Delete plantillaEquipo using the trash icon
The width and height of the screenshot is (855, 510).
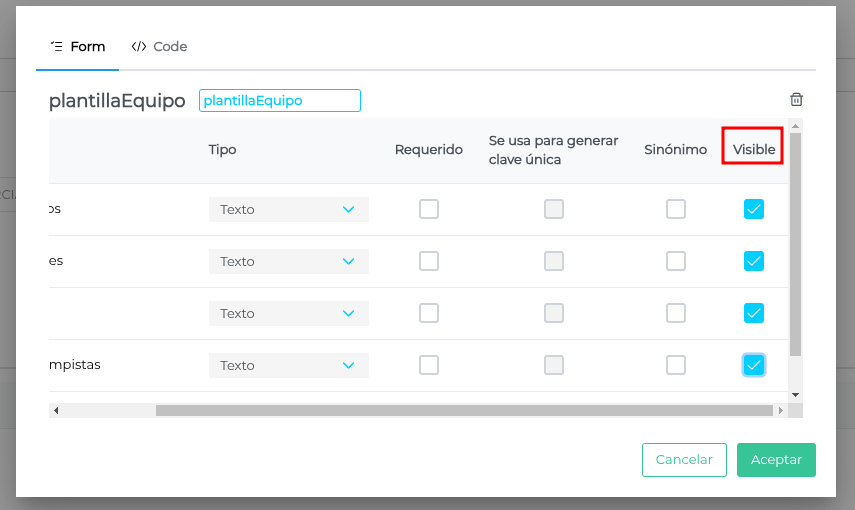(796, 99)
